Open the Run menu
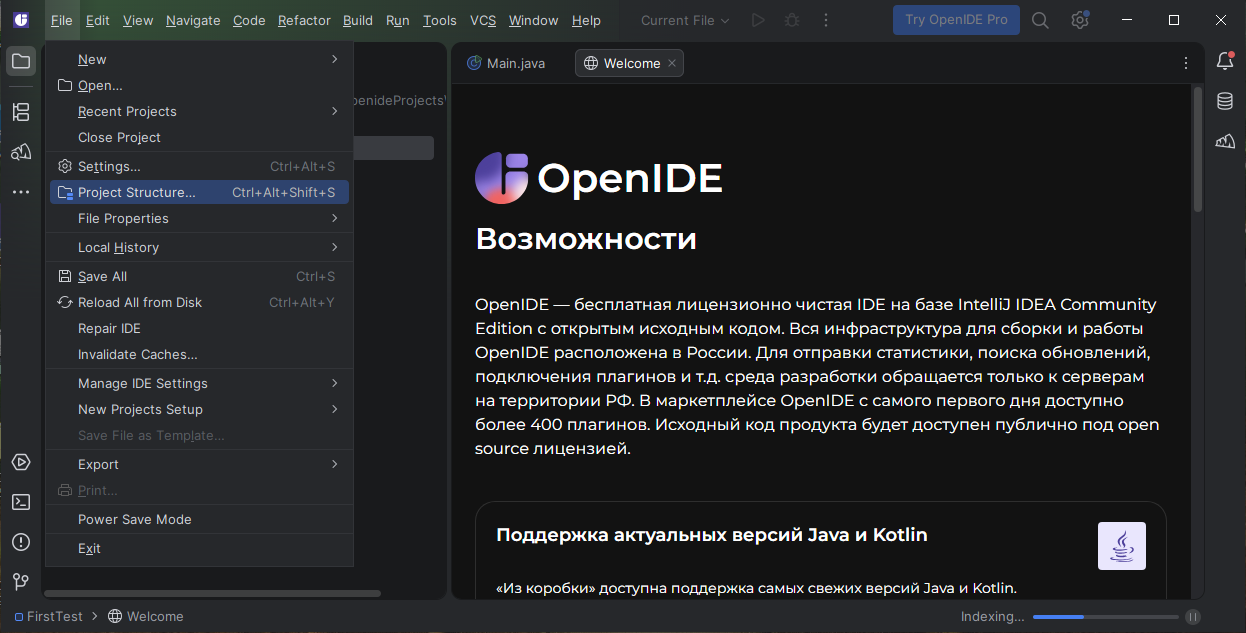This screenshot has width=1246, height=633. [x=398, y=20]
